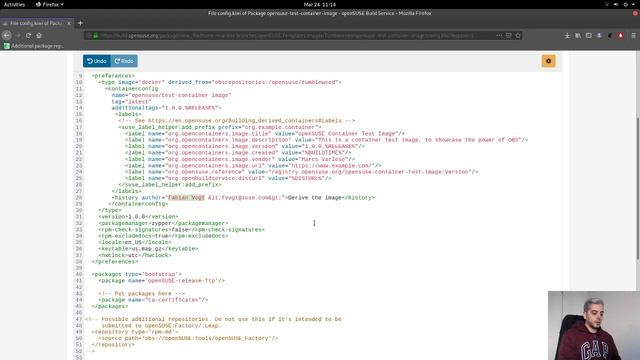Open the editor settings gear button
Viewport: 640px width, 360px height.
549,61
